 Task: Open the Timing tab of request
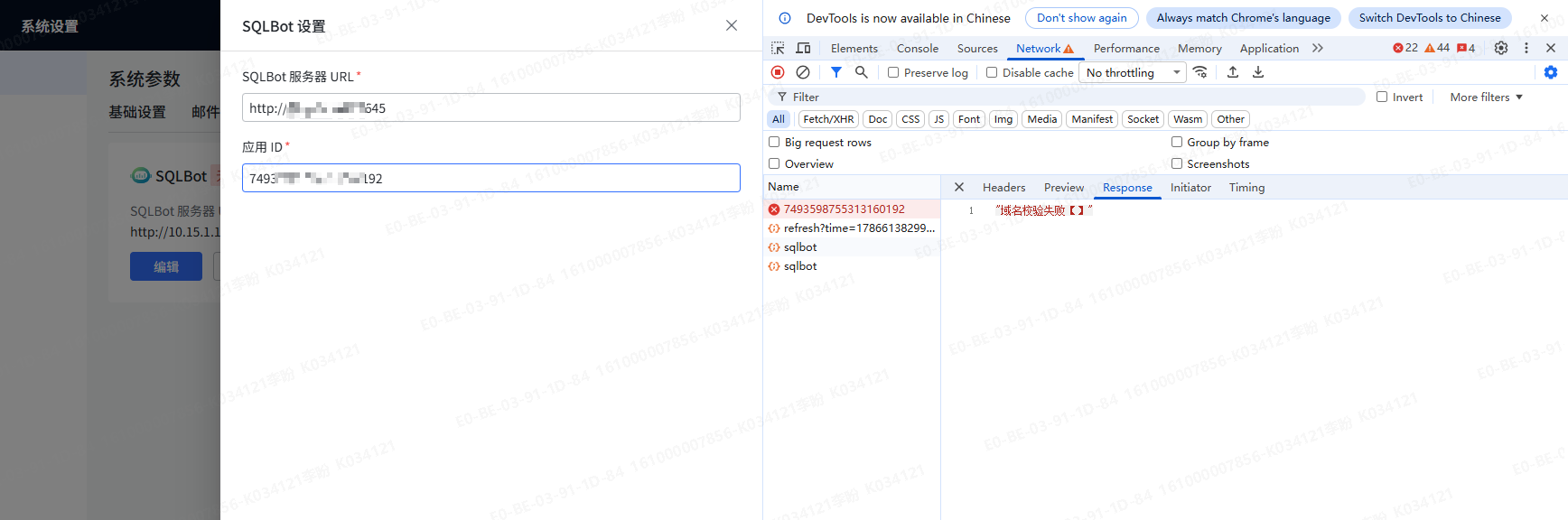(x=1246, y=187)
